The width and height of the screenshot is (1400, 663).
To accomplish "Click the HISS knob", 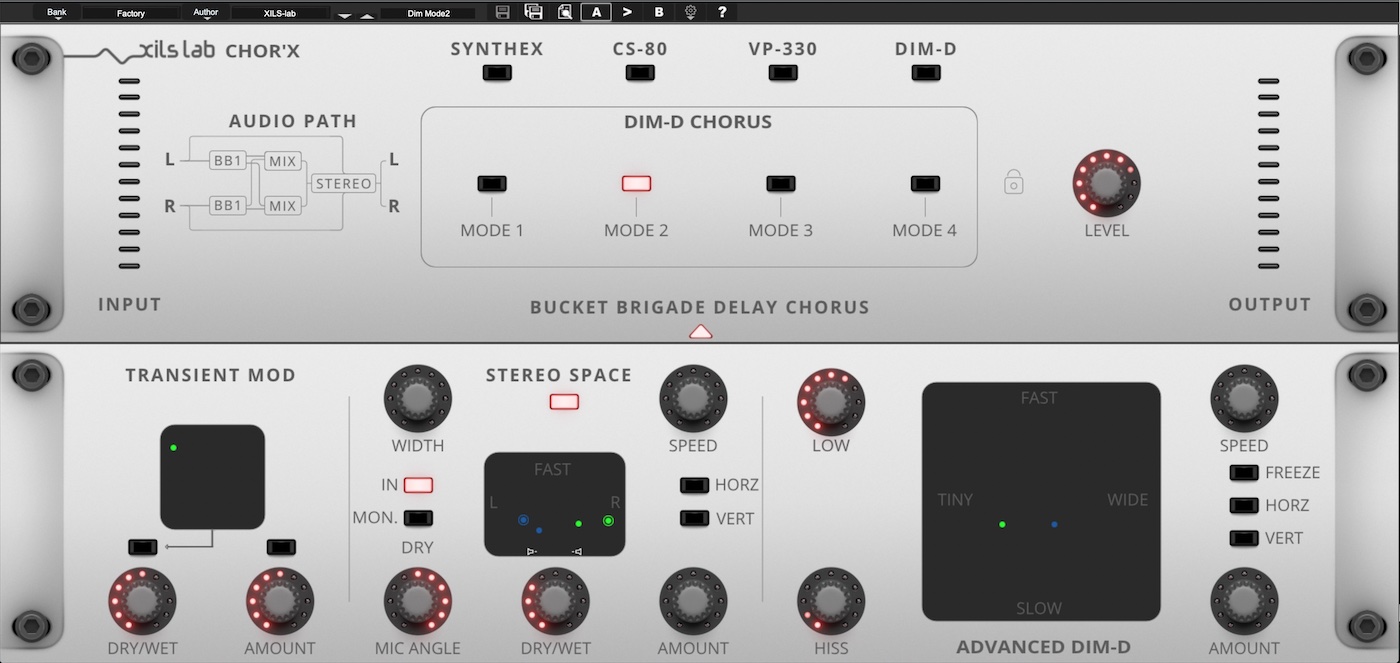I will pos(831,602).
